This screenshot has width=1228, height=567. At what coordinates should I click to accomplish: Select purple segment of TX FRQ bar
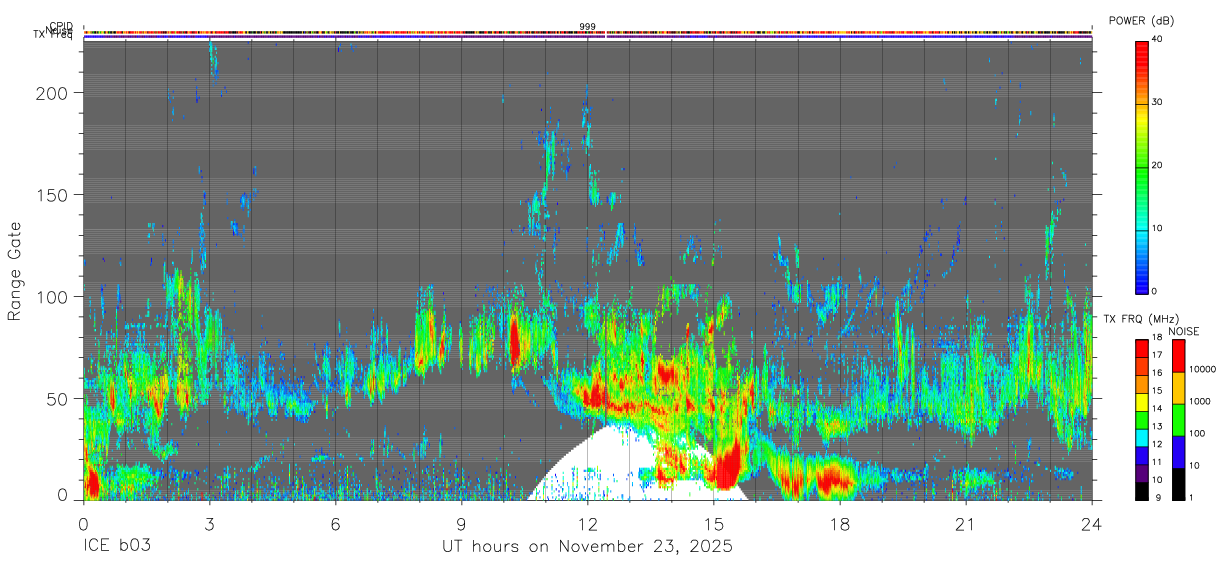(1142, 473)
